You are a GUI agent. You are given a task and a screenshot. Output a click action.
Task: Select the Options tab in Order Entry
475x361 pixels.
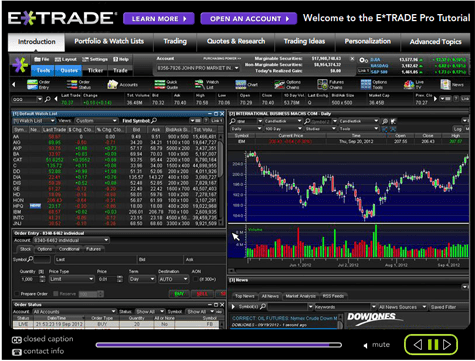[x=45, y=249]
